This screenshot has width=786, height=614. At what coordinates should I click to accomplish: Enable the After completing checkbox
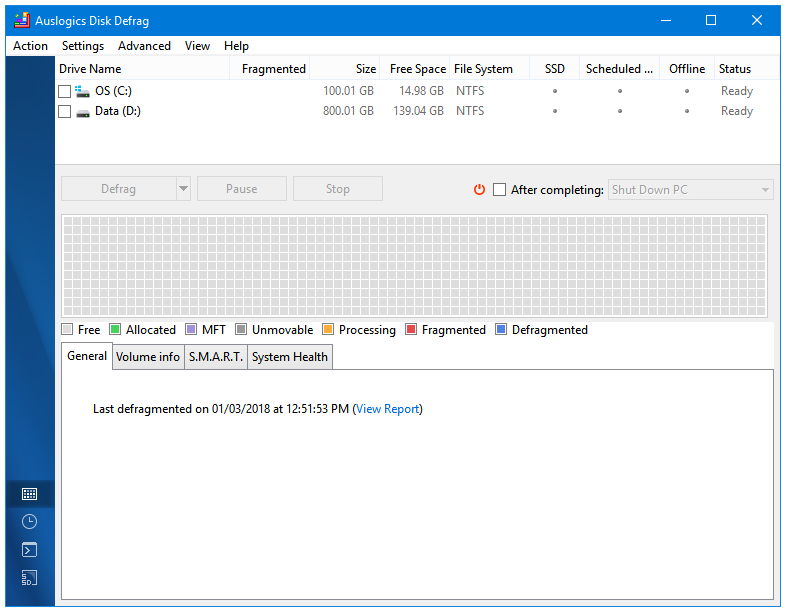click(x=499, y=189)
